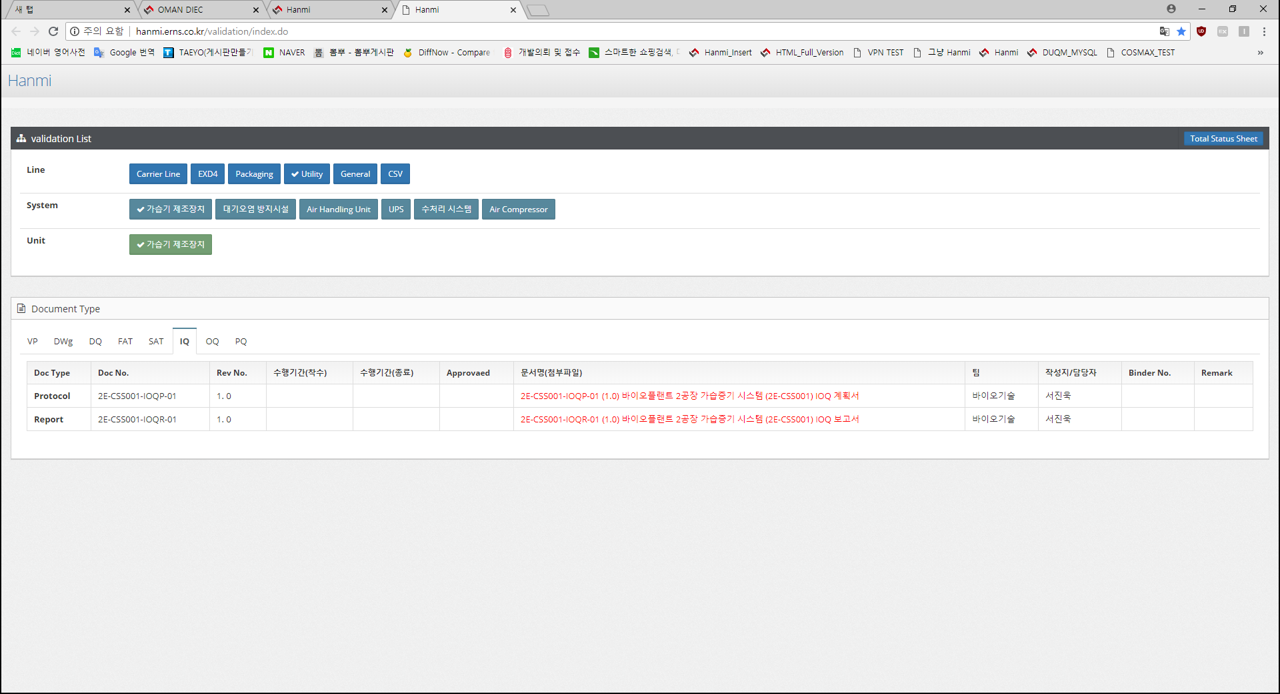Select the Packaging line button
This screenshot has height=694, width=1280.
pyautogui.click(x=254, y=174)
